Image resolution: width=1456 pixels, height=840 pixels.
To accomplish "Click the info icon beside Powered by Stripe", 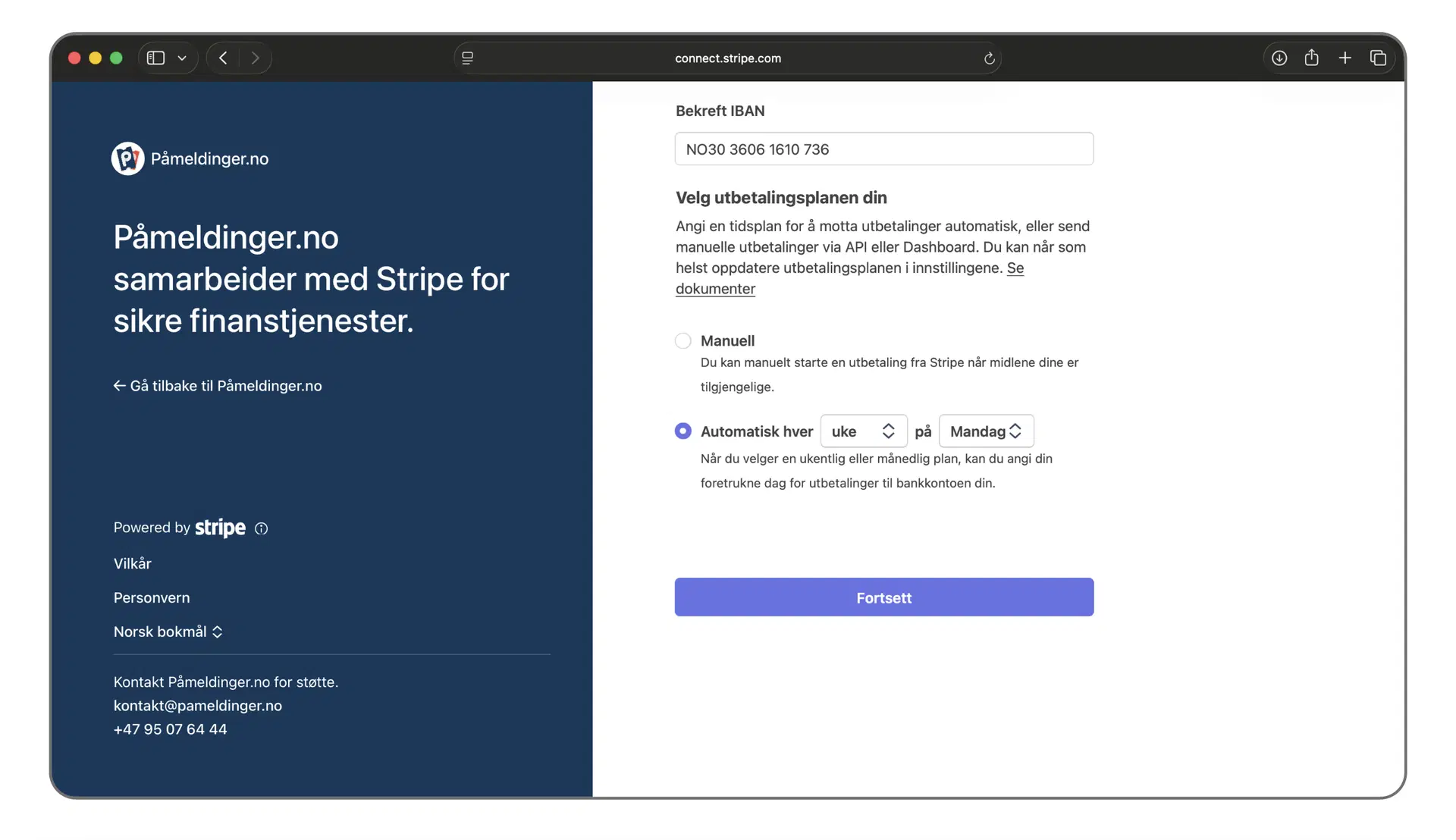I will click(x=261, y=528).
